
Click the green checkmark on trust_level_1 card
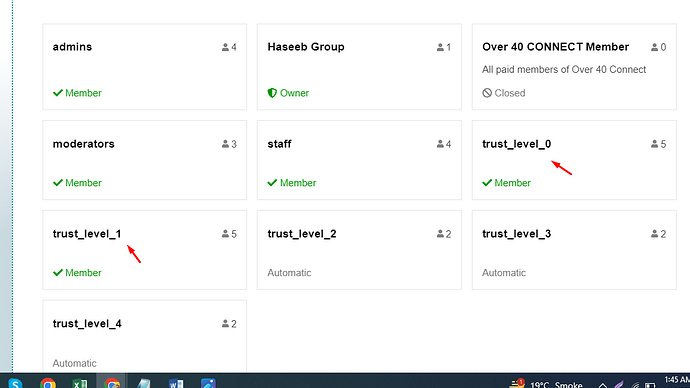(58, 273)
